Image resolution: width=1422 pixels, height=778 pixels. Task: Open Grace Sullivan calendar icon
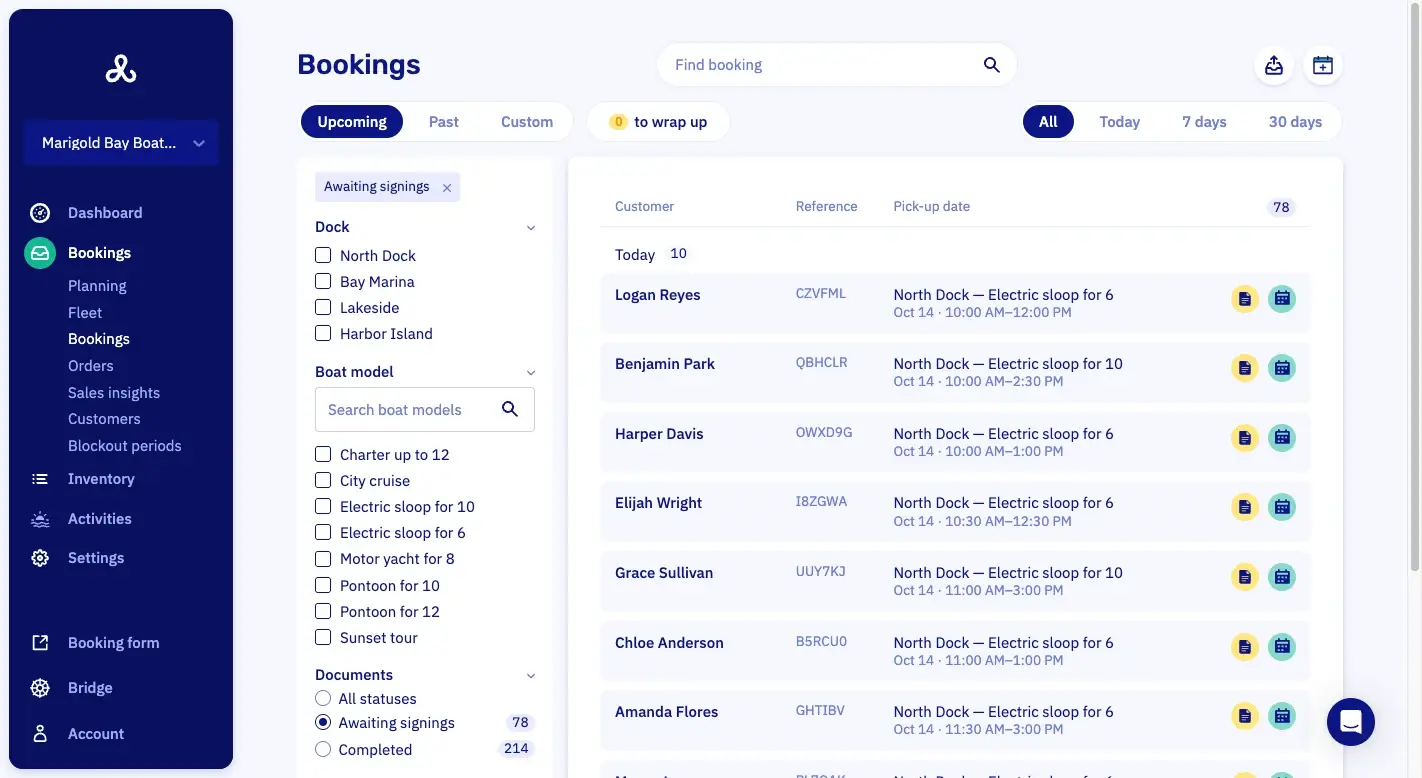[1282, 577]
